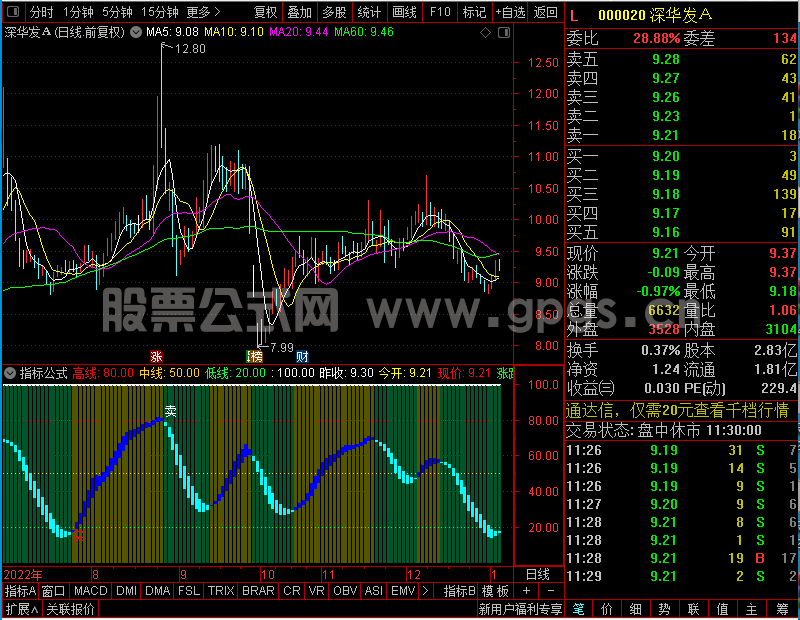Click the red 涨 event marker
Viewport: 800px width, 620px height.
point(156,356)
